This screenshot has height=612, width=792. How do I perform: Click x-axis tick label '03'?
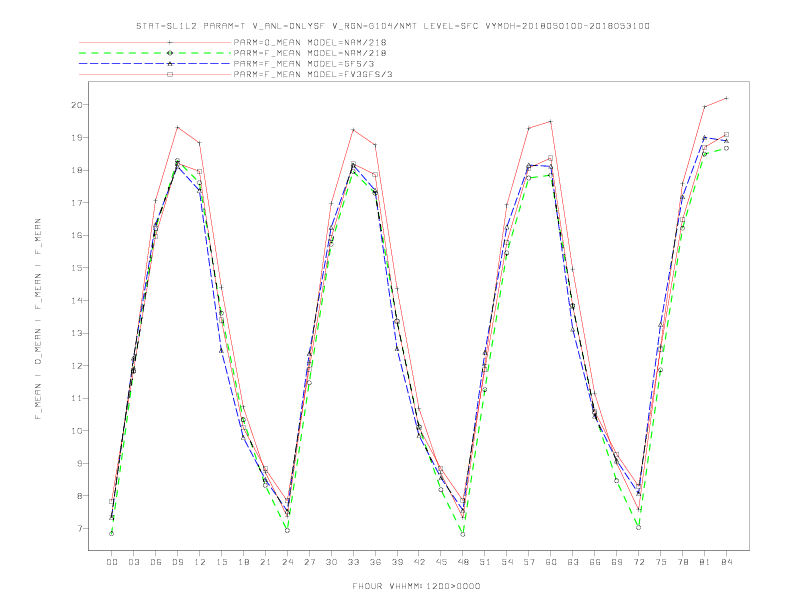pyautogui.click(x=133, y=562)
